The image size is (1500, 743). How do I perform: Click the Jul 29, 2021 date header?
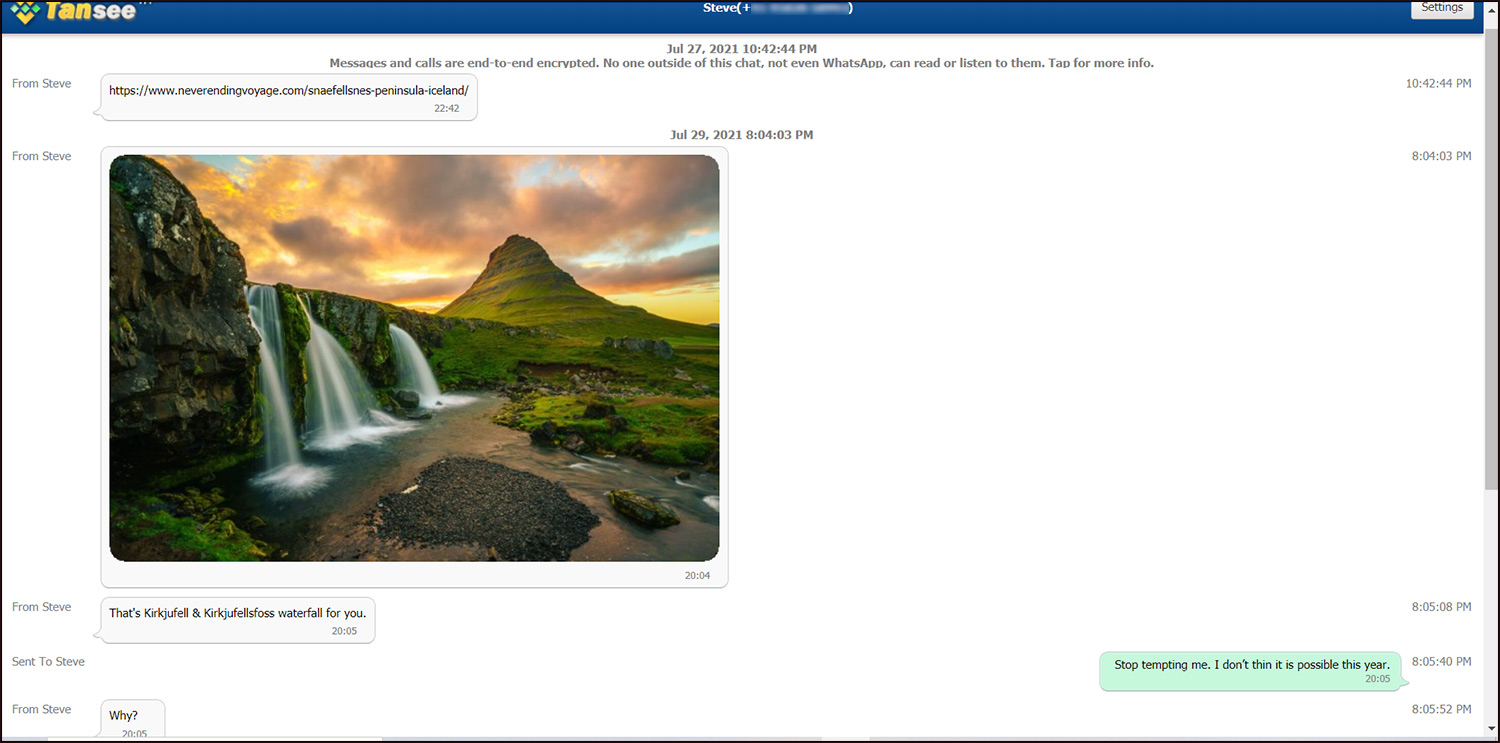pos(741,134)
